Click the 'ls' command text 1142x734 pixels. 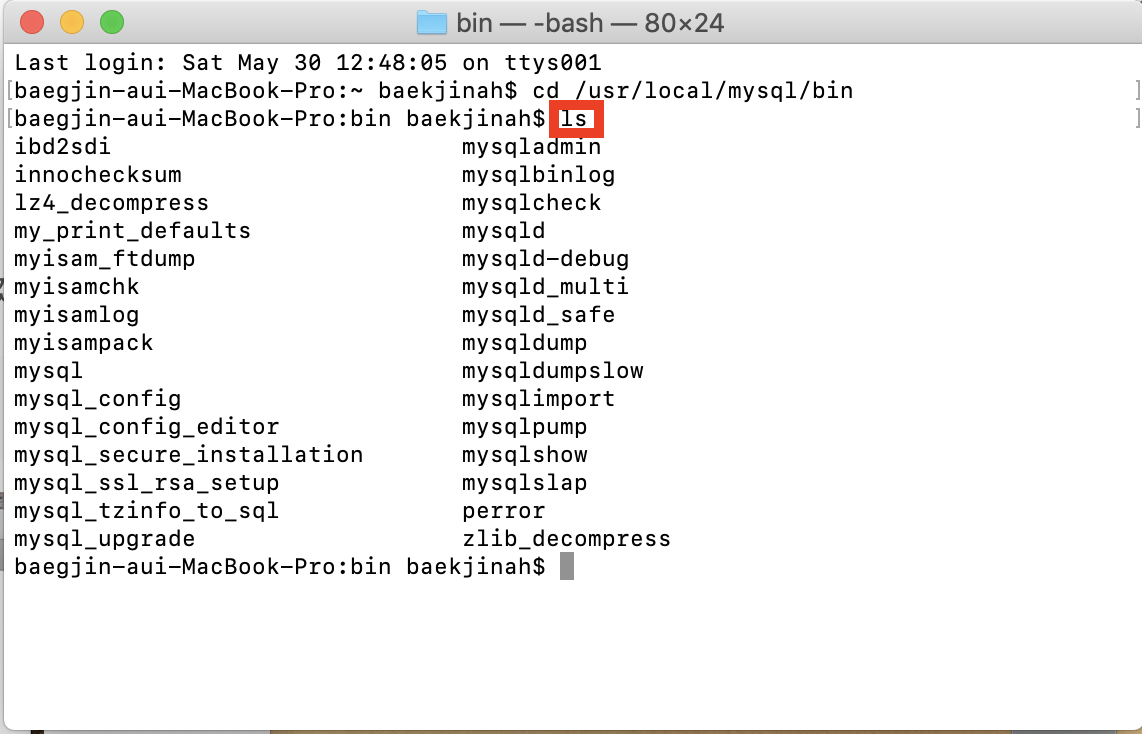[x=573, y=119]
